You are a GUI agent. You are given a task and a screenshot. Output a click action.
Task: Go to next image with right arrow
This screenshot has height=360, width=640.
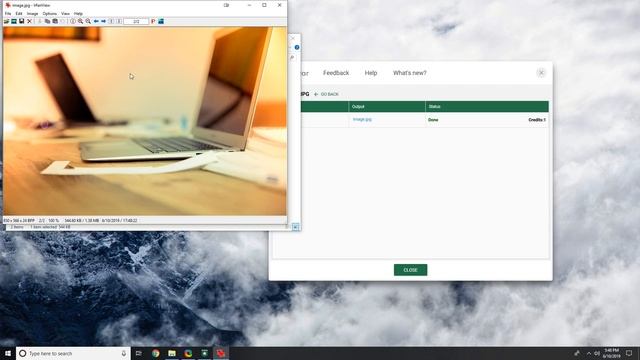103,21
